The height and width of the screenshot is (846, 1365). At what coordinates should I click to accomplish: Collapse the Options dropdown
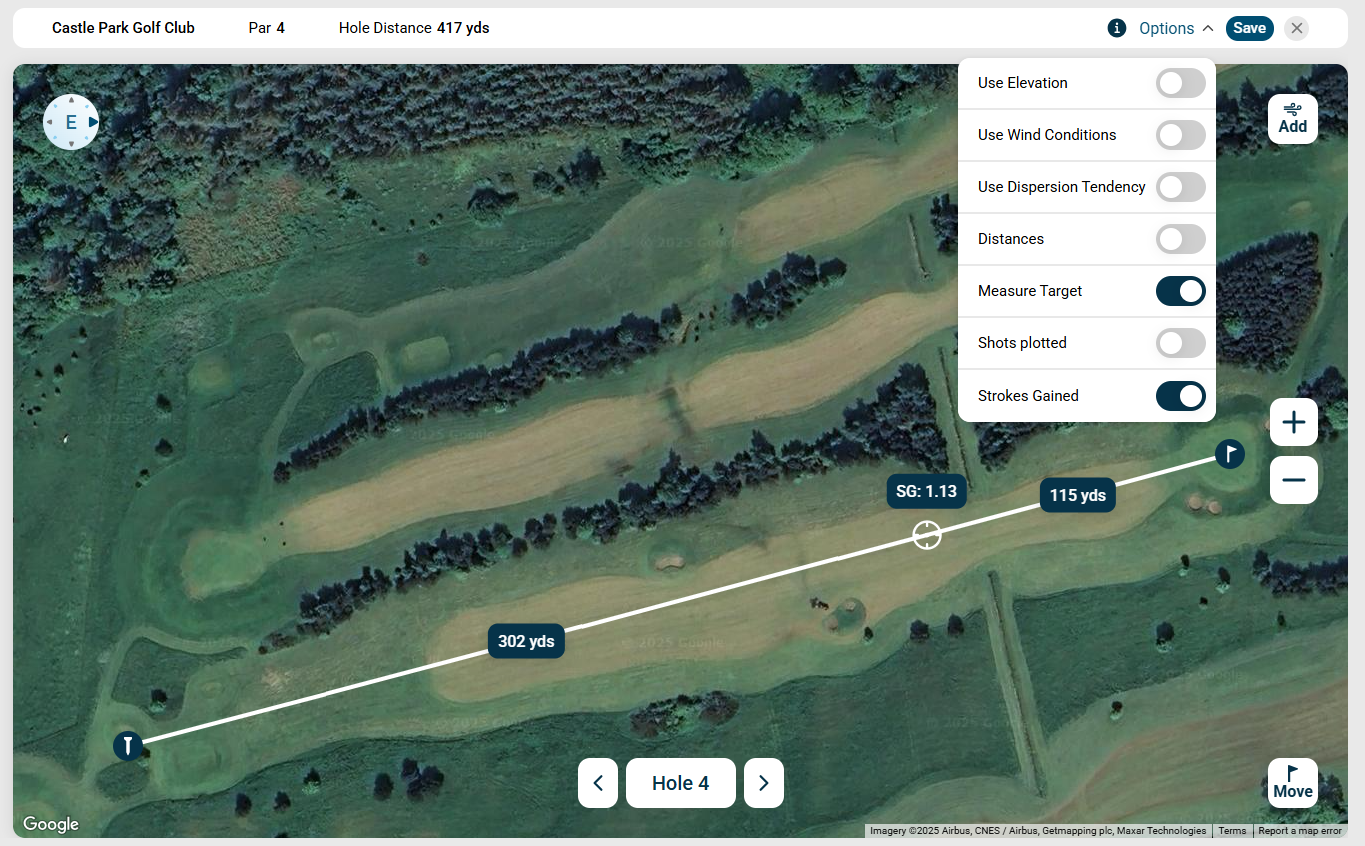coord(1176,28)
